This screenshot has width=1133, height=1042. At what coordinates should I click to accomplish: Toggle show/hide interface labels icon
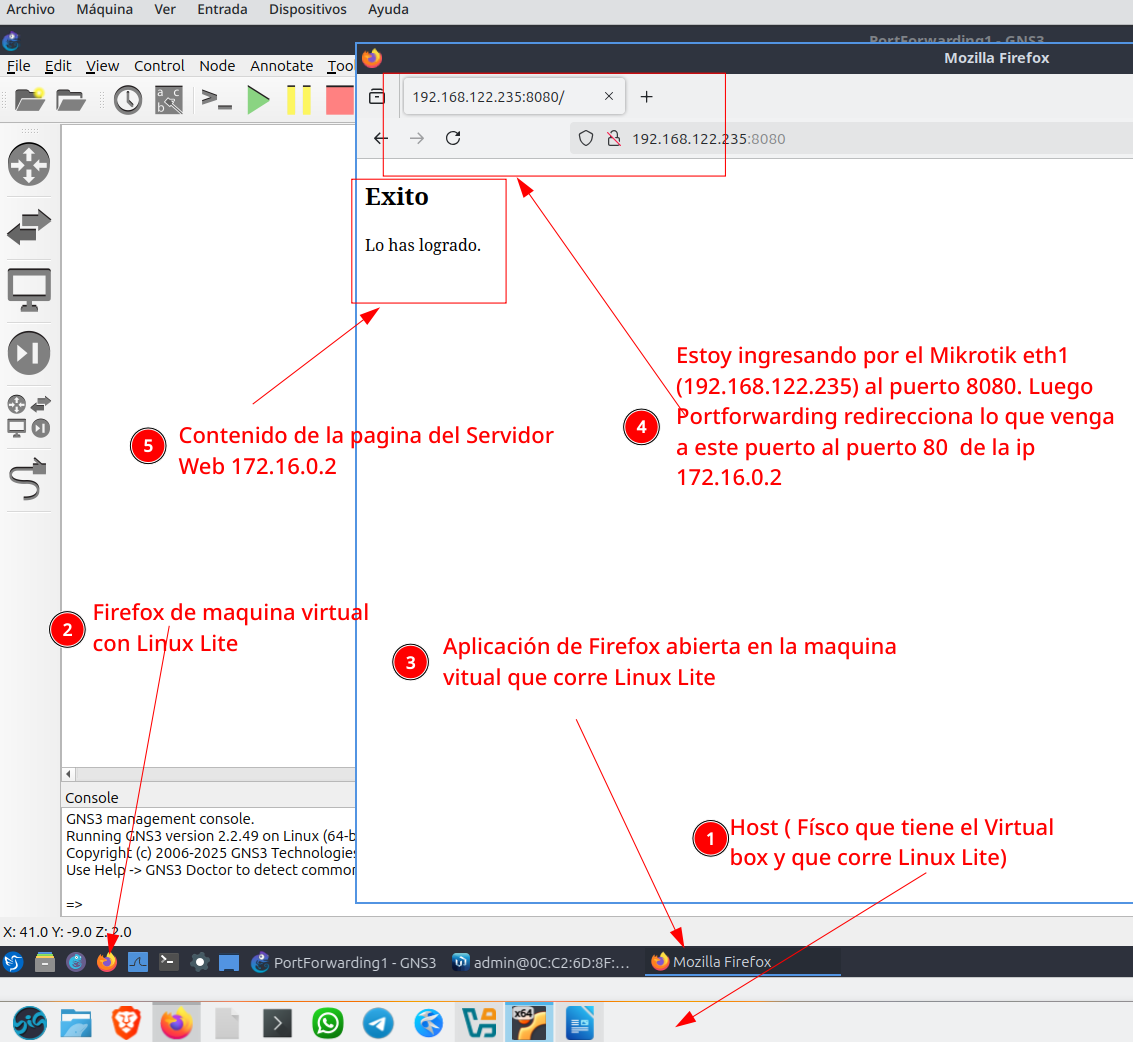(x=168, y=99)
